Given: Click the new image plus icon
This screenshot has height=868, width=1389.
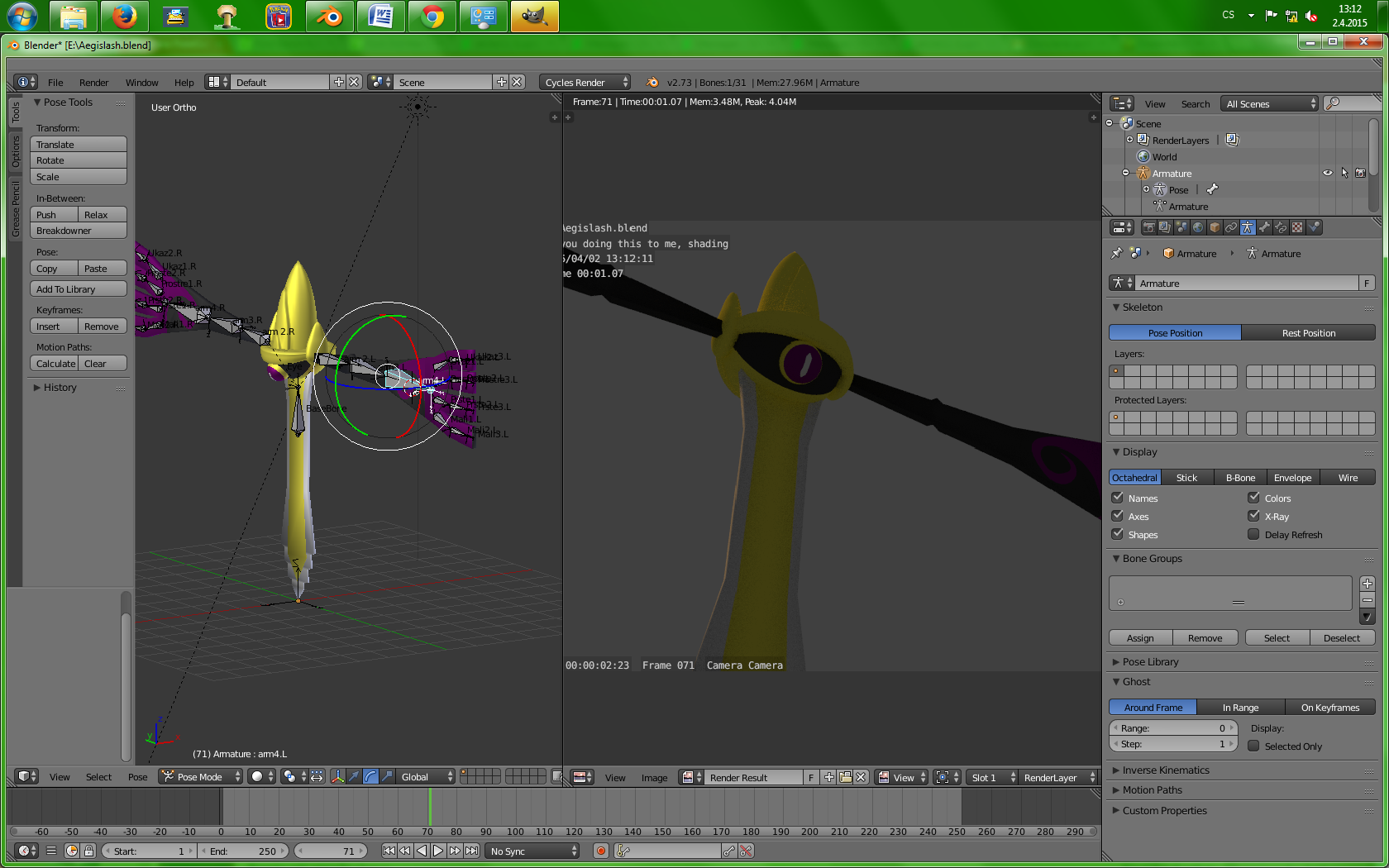Looking at the screenshot, I should [x=829, y=777].
